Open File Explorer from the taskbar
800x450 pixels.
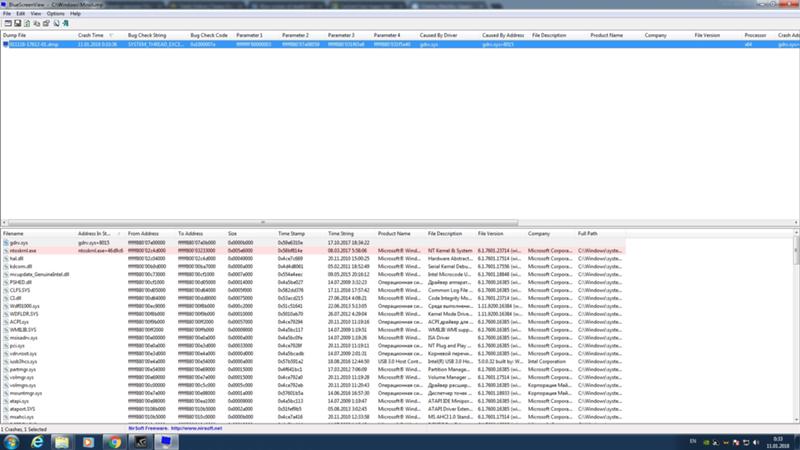click(62, 442)
